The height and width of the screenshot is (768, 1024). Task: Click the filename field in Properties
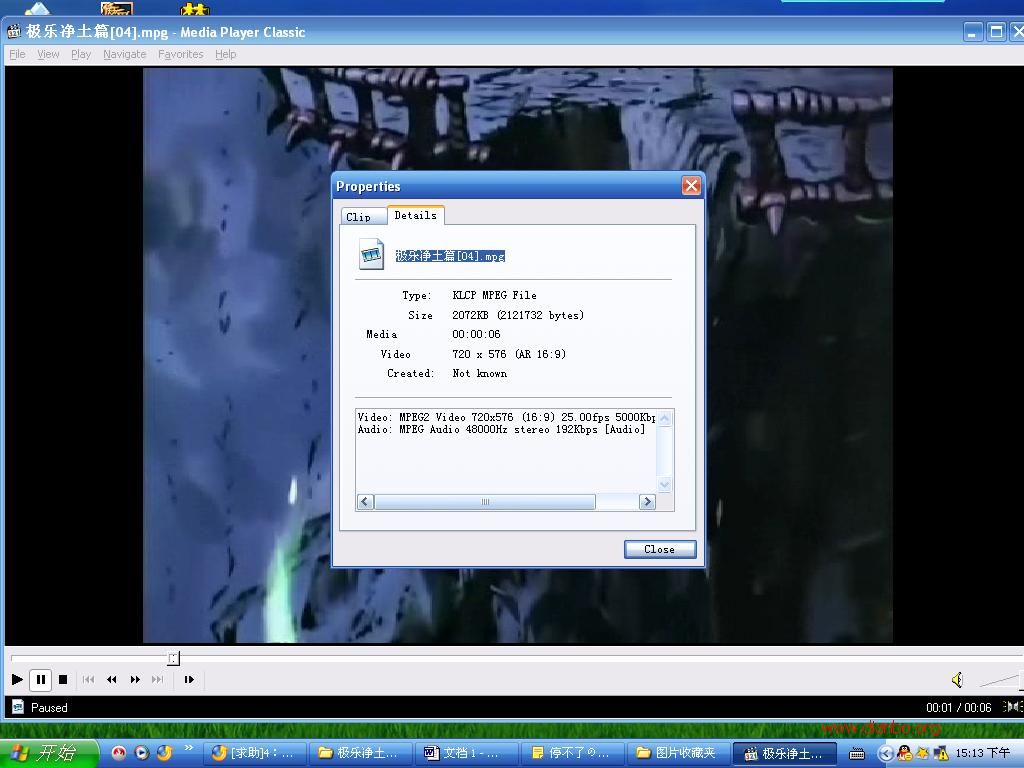pyautogui.click(x=450, y=256)
